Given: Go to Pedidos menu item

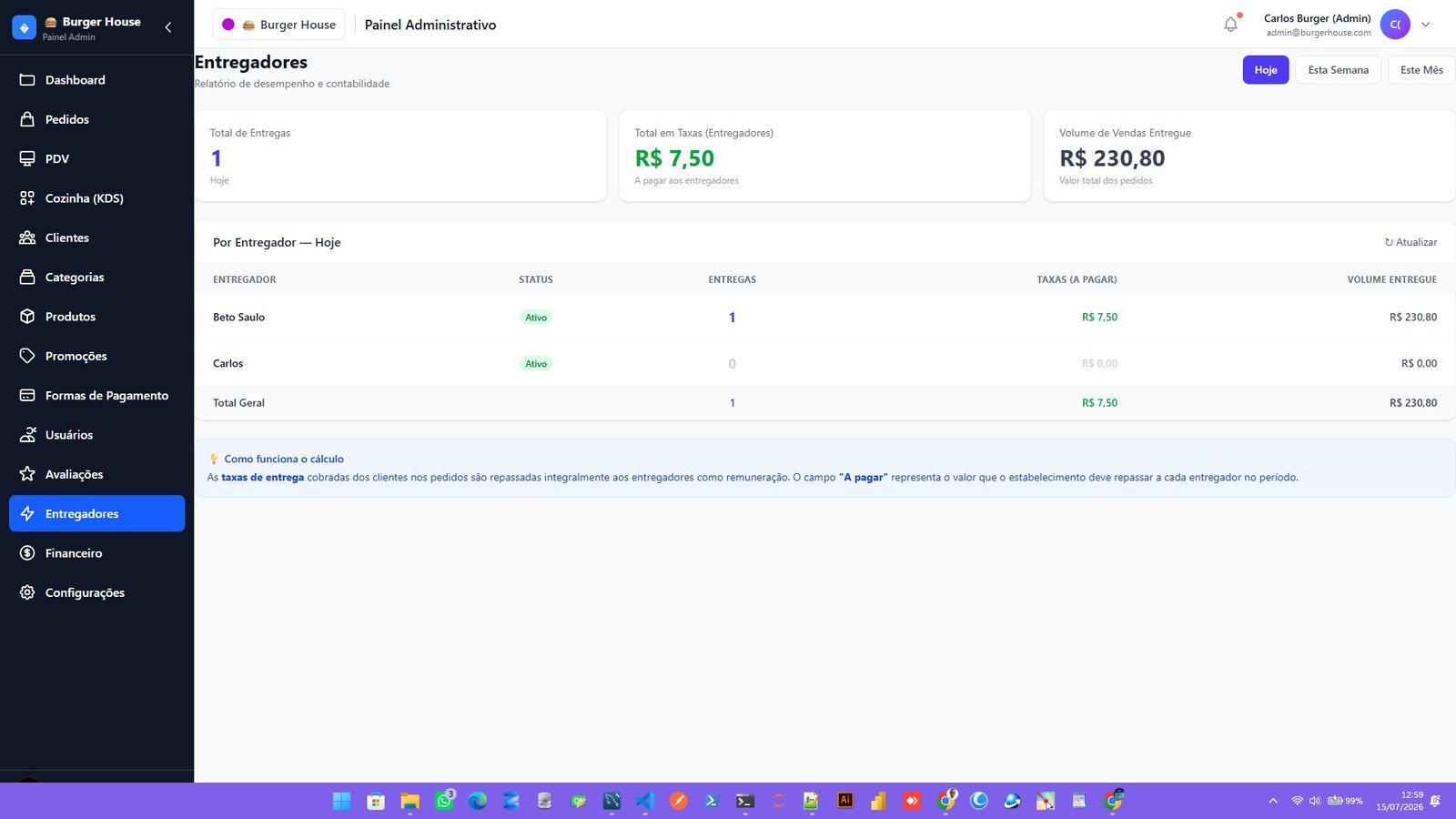Looking at the screenshot, I should click(96, 119).
